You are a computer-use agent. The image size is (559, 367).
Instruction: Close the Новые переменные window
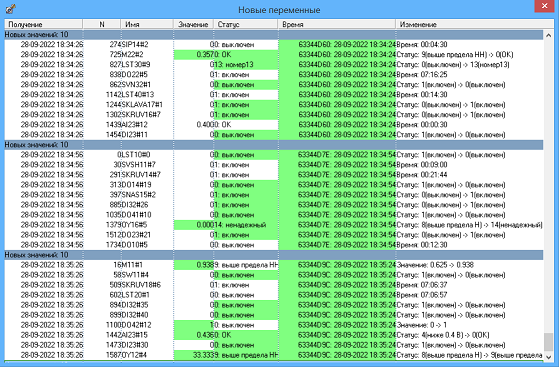[x=544, y=6]
